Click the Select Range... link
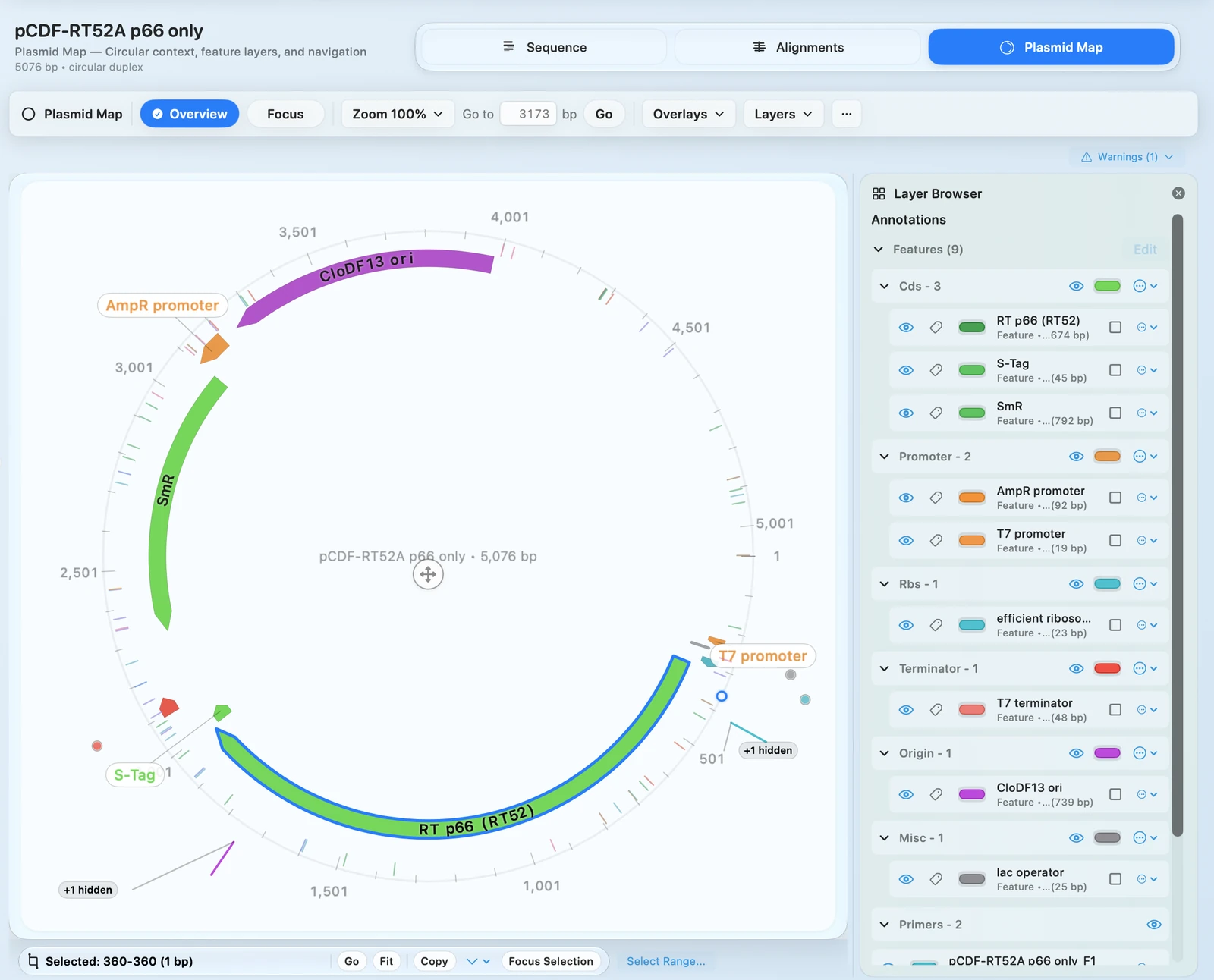1214x980 pixels. (x=665, y=961)
